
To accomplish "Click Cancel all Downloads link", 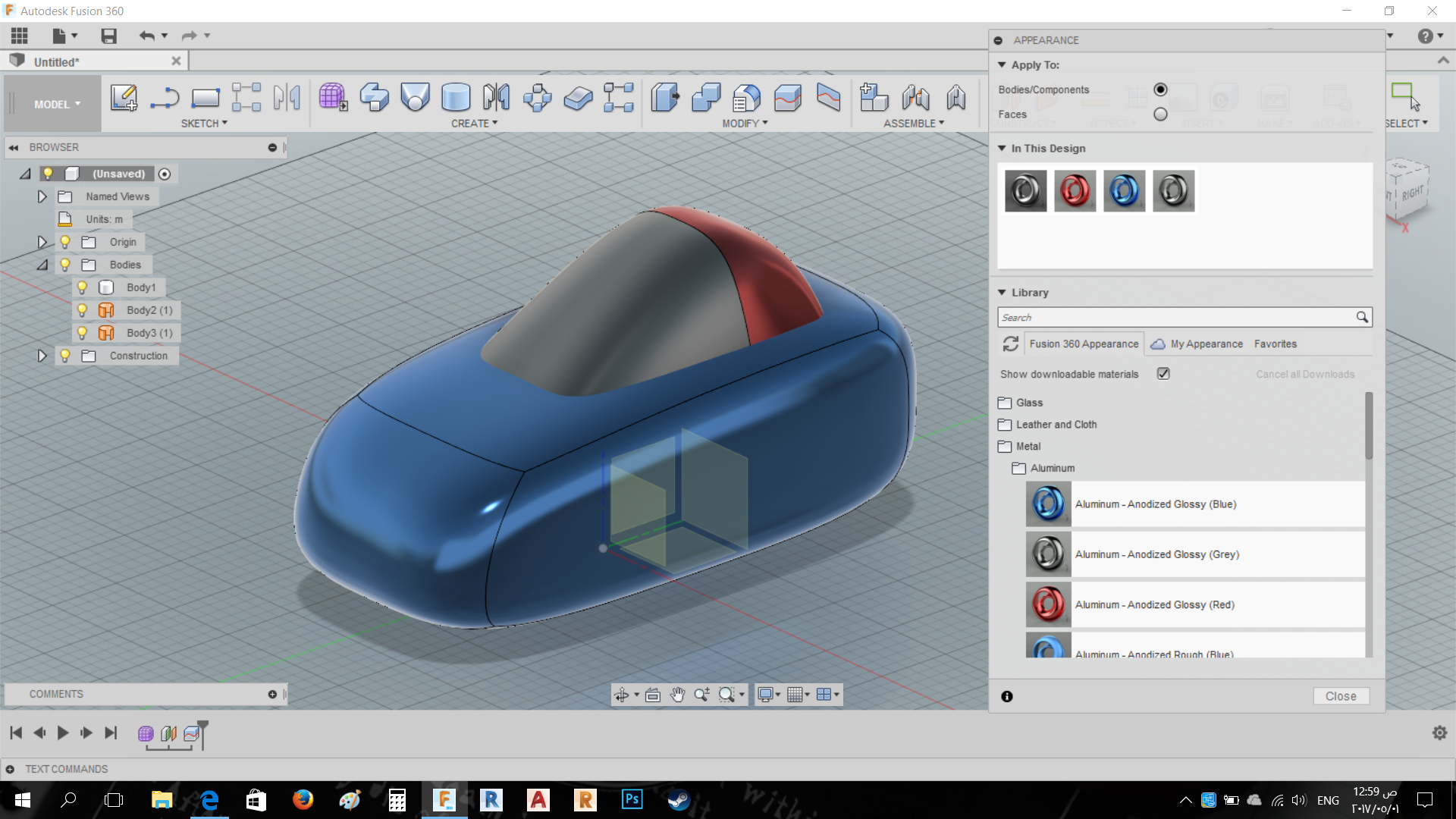I will [x=1305, y=375].
